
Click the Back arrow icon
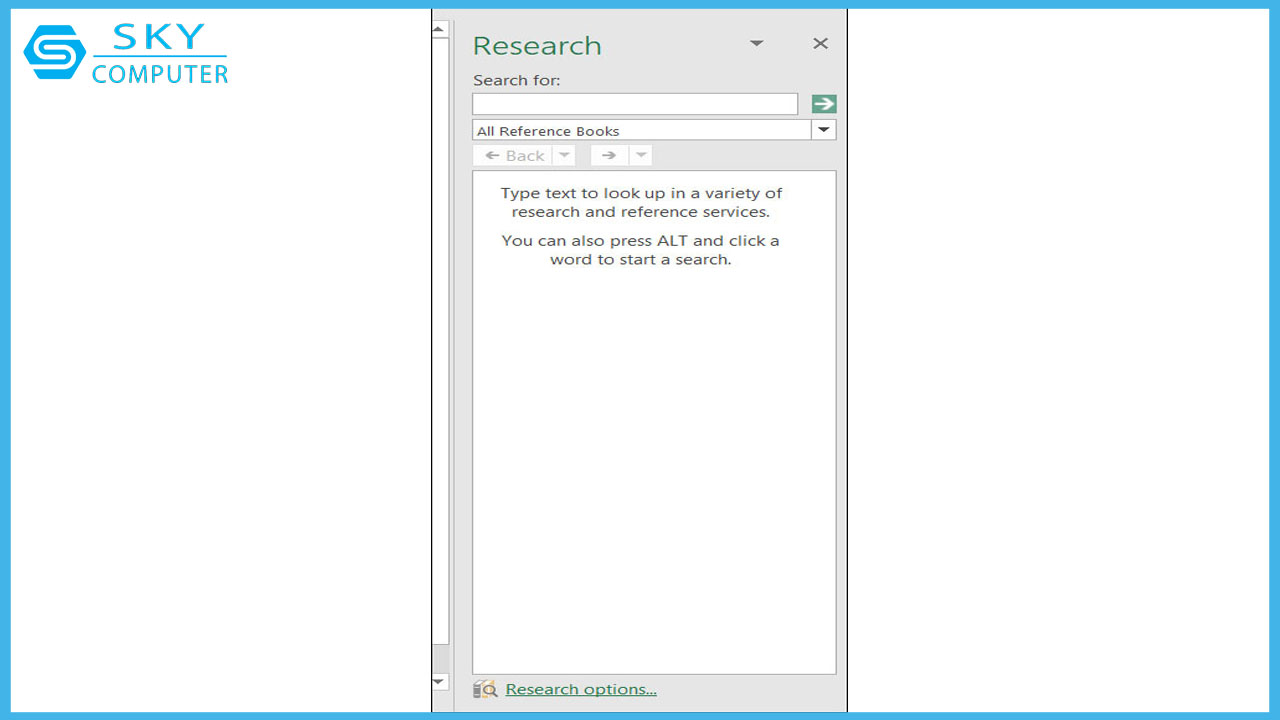click(x=514, y=155)
